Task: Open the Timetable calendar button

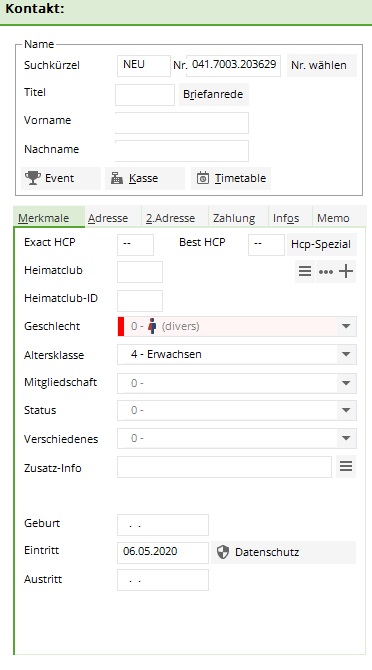Action: tap(231, 178)
